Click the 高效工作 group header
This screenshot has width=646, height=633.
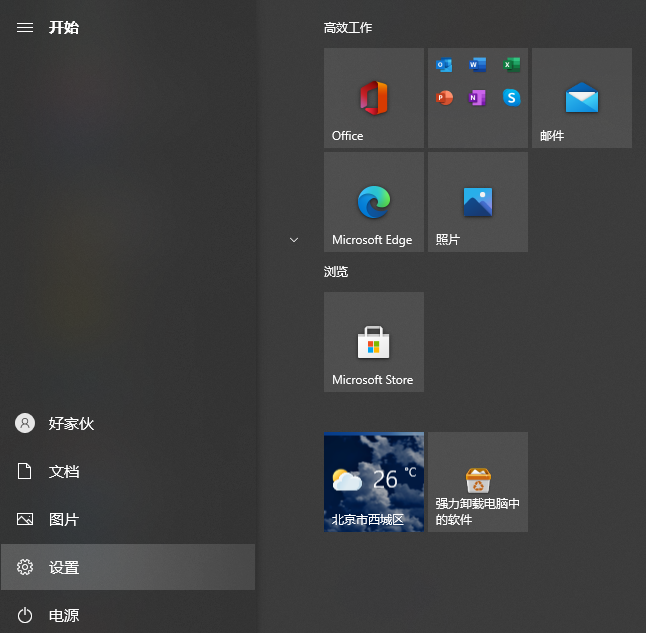click(x=348, y=28)
